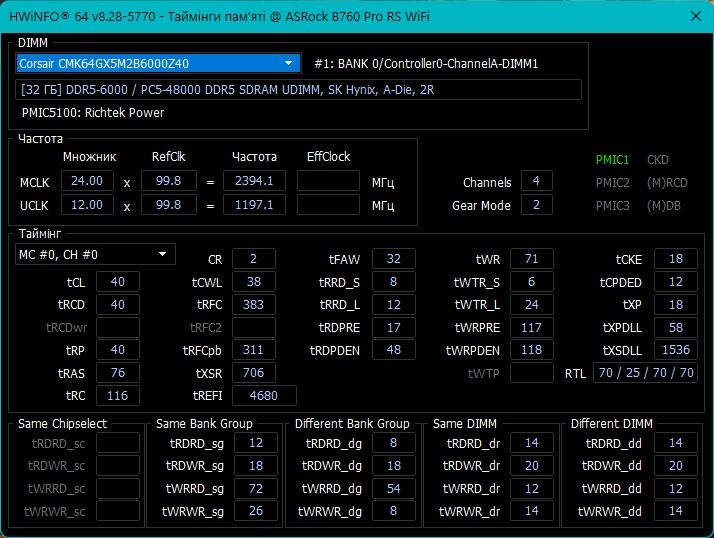Click the tRAS value 76
The width and height of the screenshot is (714, 538).
coord(117,373)
